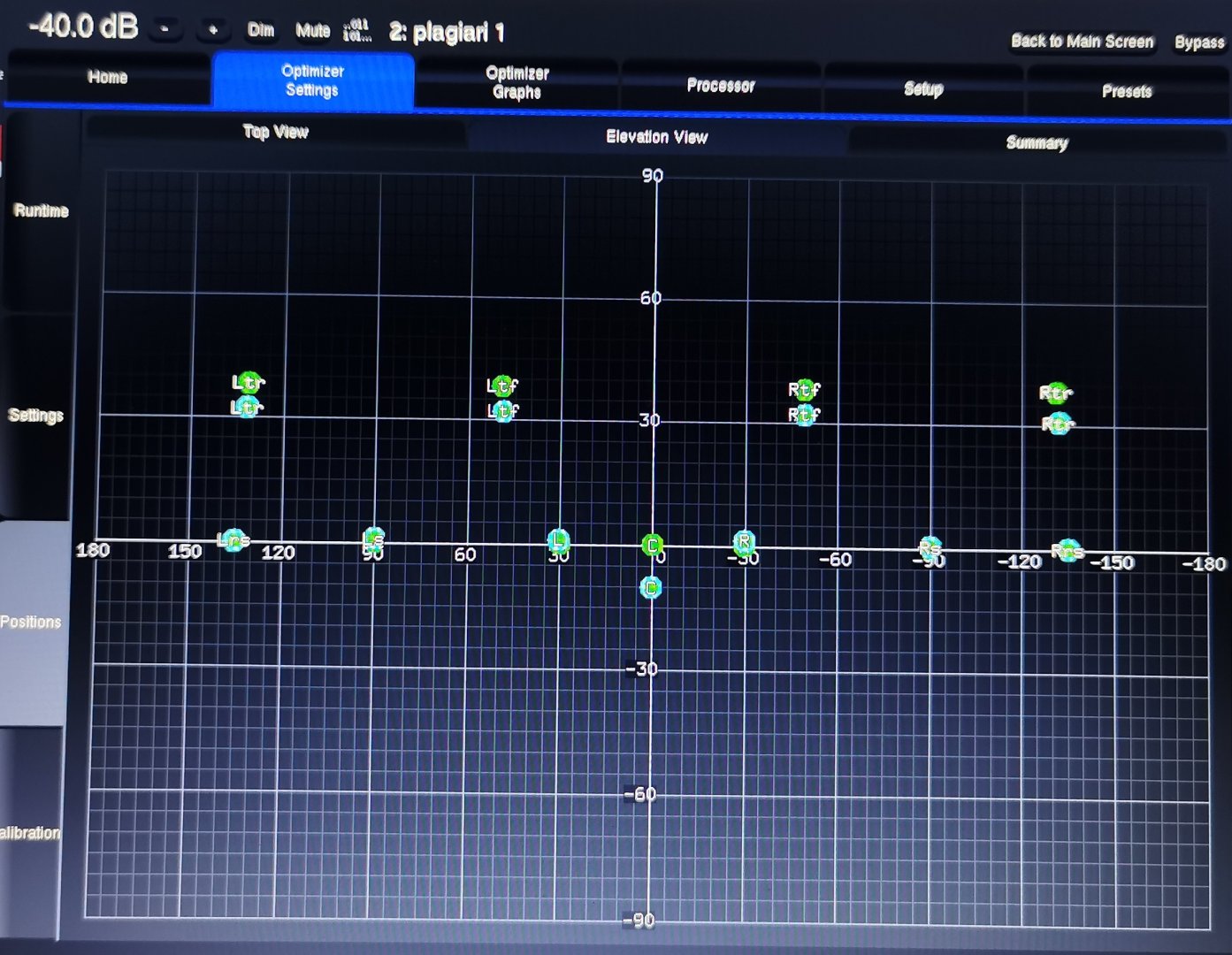1232x955 pixels.
Task: Open the Optimizer Graphs tab
Action: [x=517, y=83]
